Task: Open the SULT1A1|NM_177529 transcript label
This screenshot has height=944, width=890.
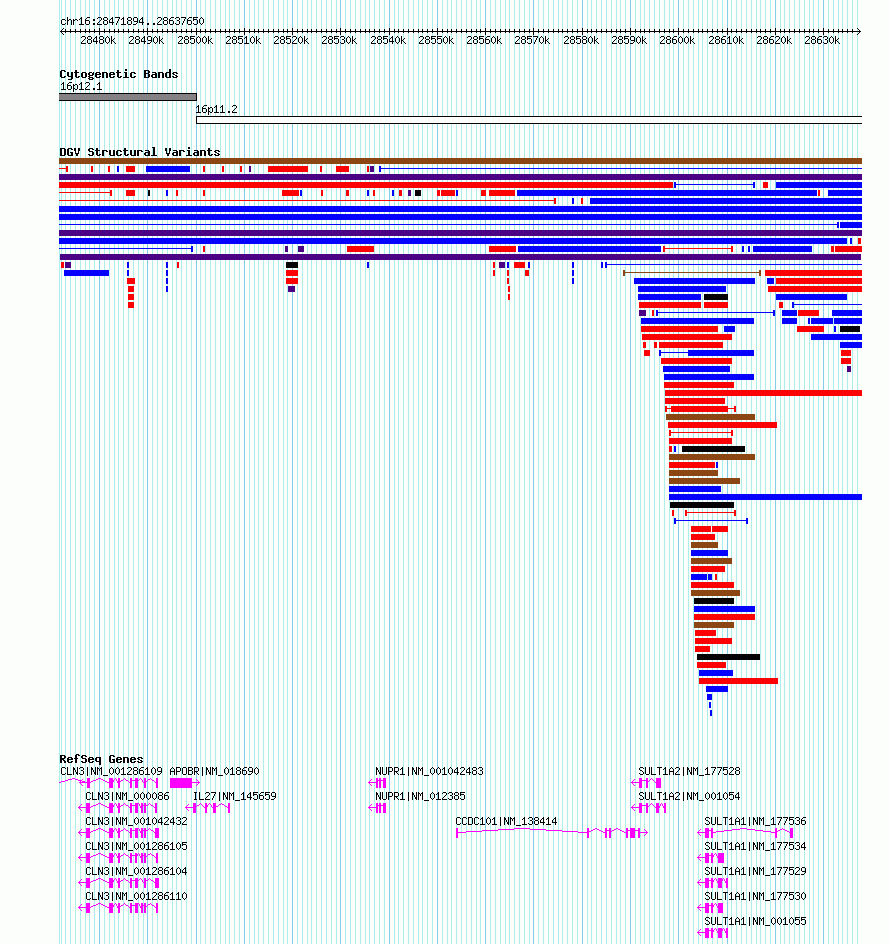Action: [755, 871]
